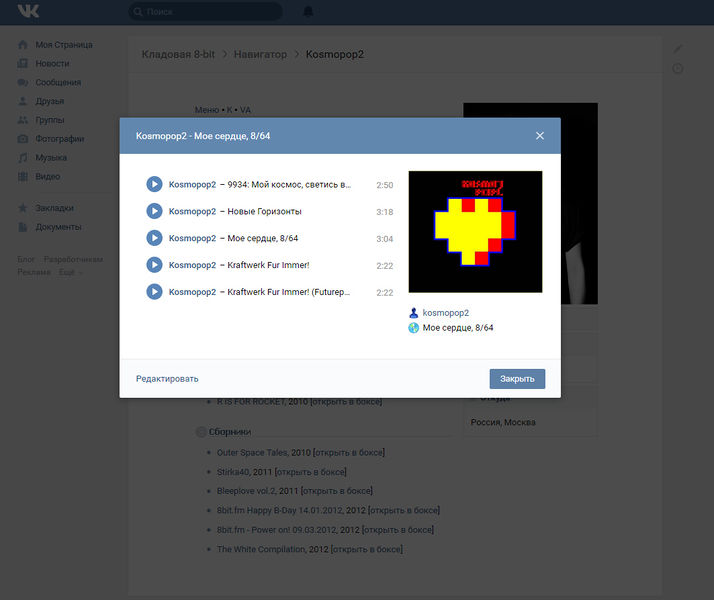Click the Сообщения chat bubble icon
Viewport: 714px width, 600px height.
(23, 82)
